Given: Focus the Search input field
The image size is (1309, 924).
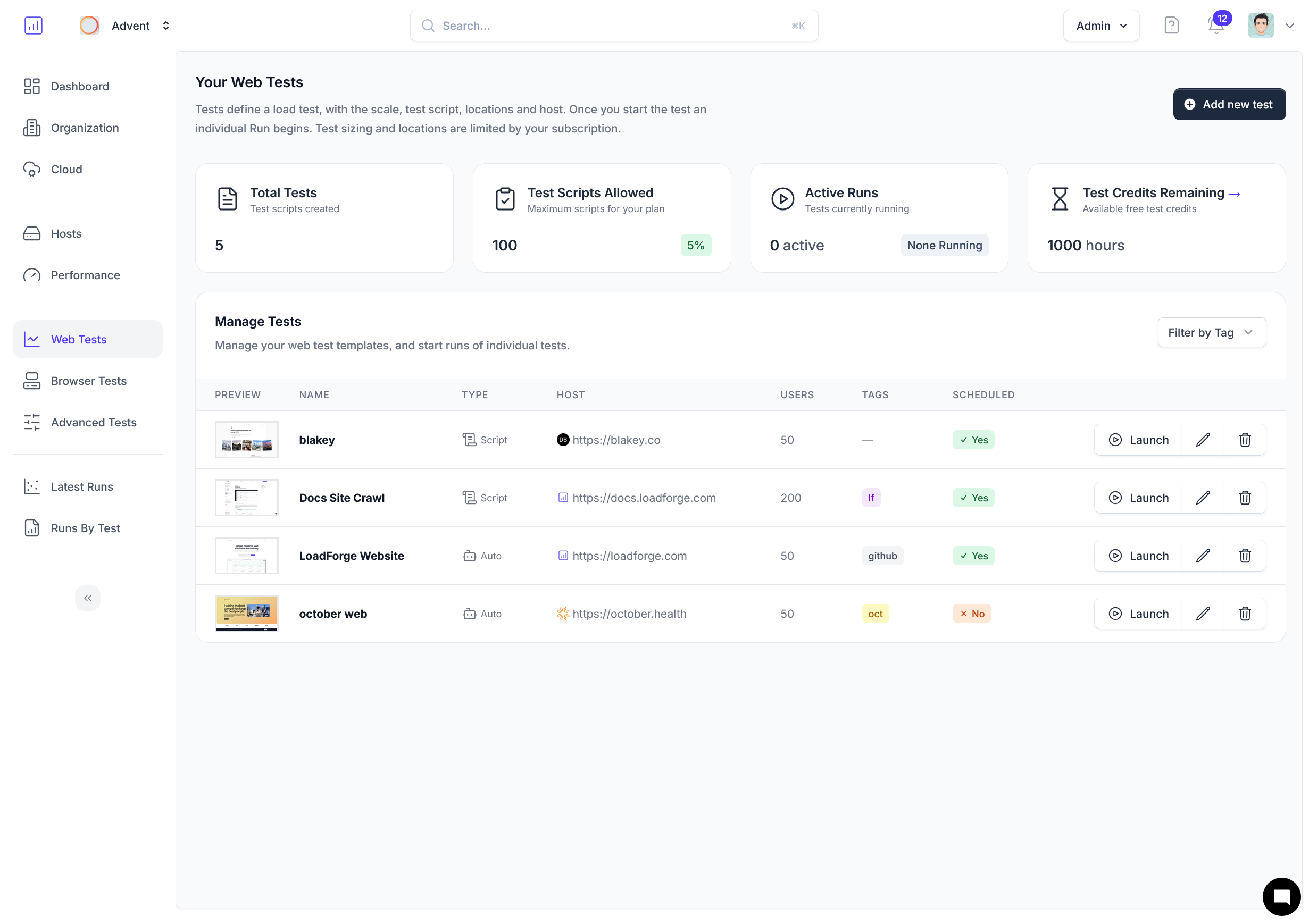Looking at the screenshot, I should [x=613, y=26].
